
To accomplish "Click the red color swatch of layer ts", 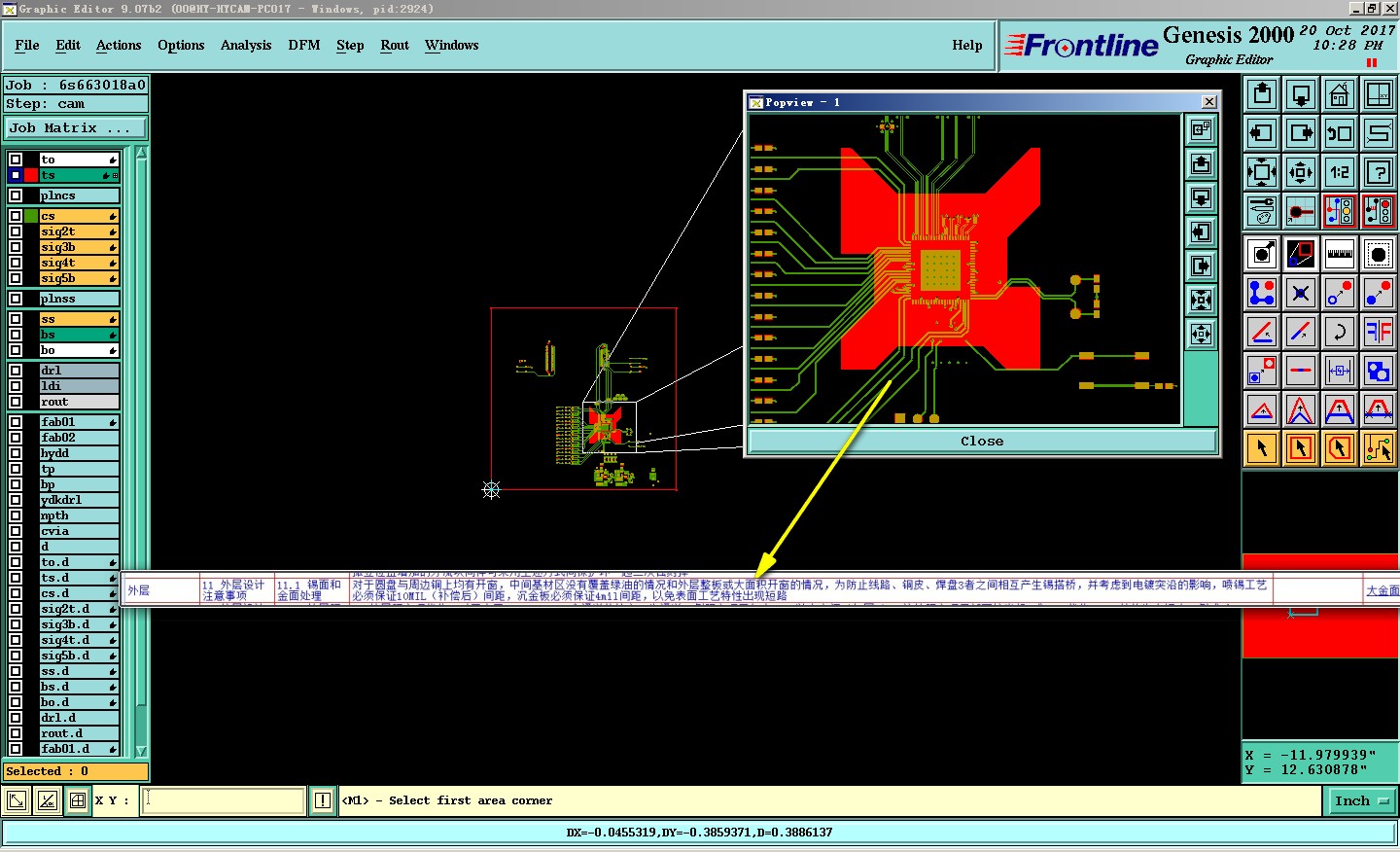I will 31,175.
